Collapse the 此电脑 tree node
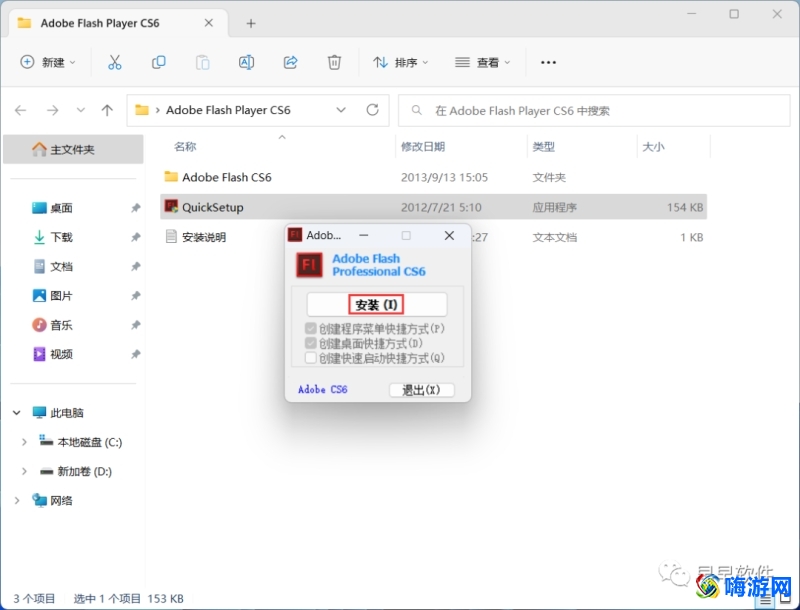Image resolution: width=800 pixels, height=610 pixels. pyautogui.click(x=17, y=413)
